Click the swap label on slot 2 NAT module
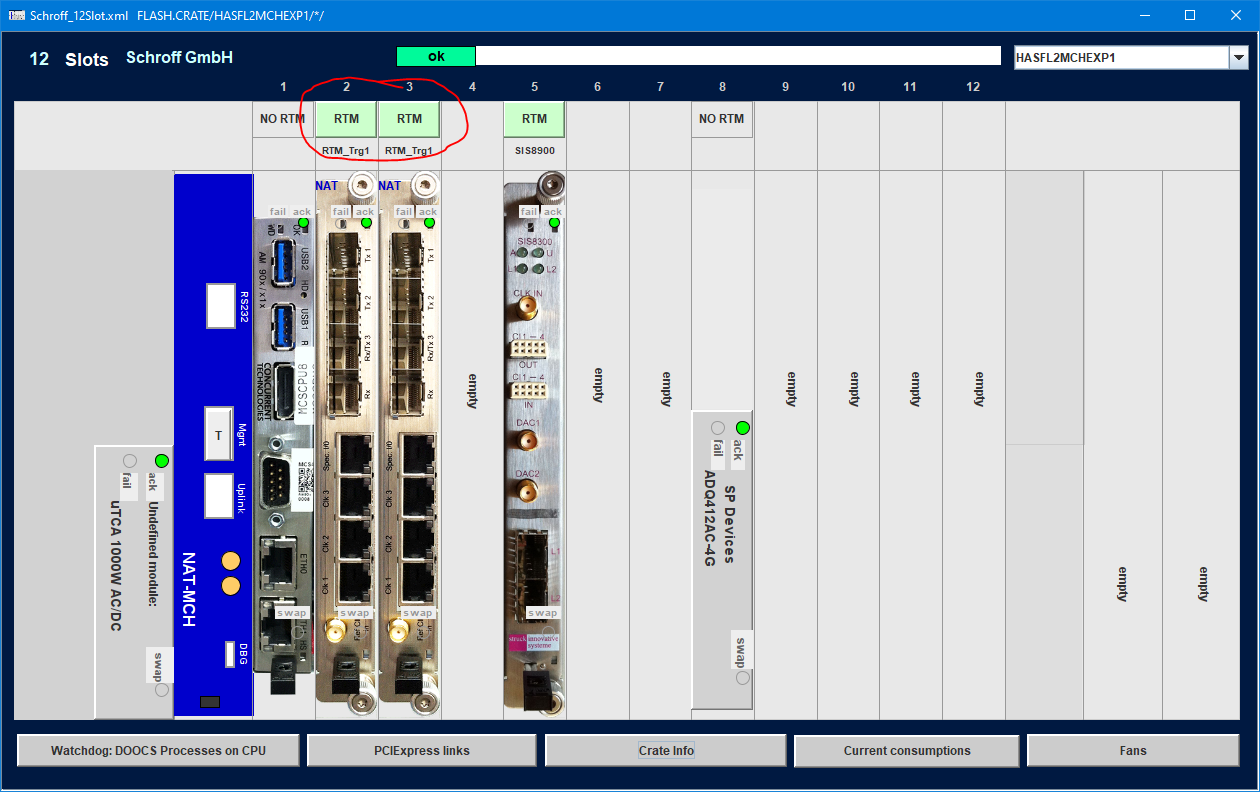Viewport: 1260px width, 792px height. coord(355,613)
